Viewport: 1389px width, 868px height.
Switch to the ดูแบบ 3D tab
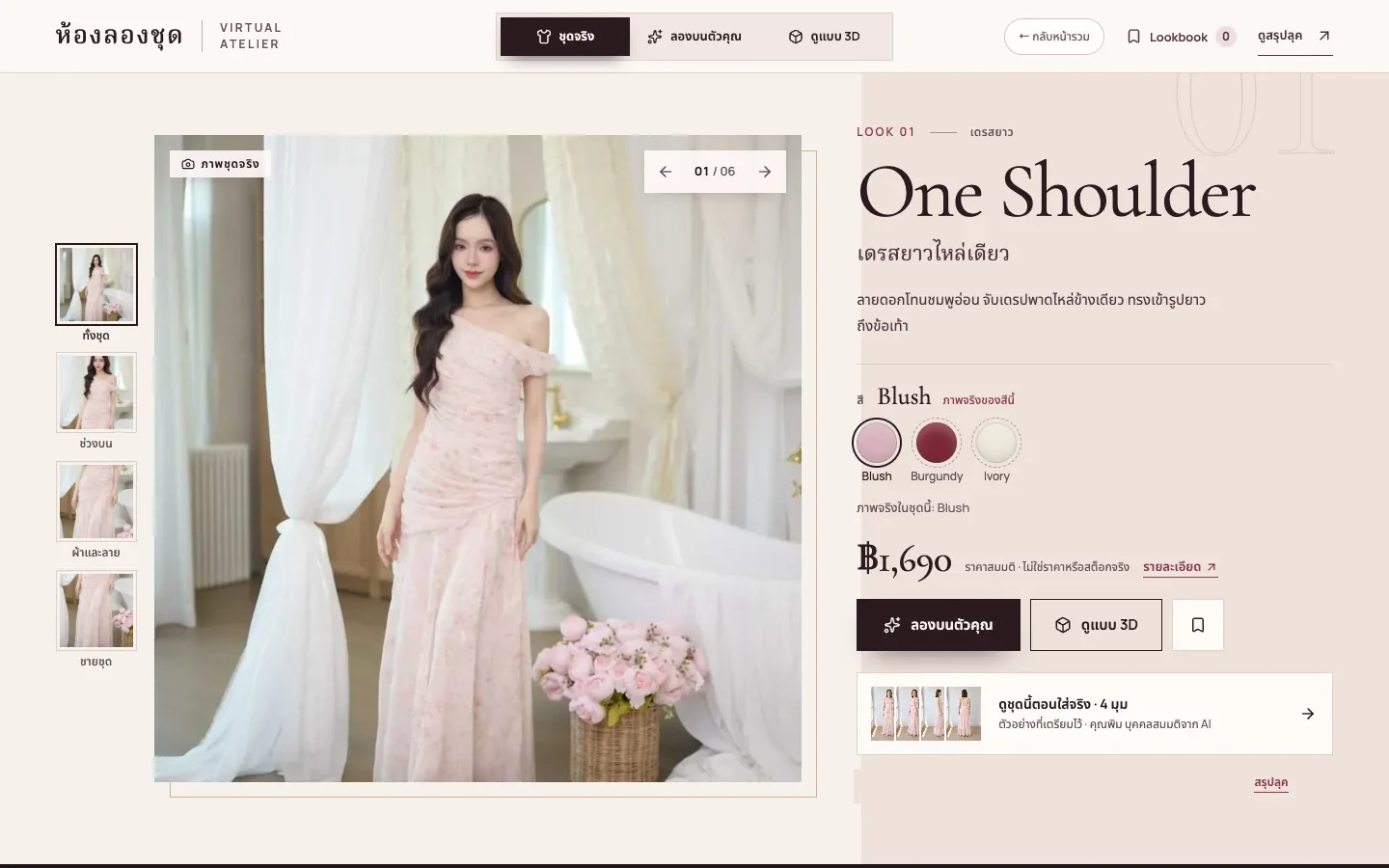point(824,37)
